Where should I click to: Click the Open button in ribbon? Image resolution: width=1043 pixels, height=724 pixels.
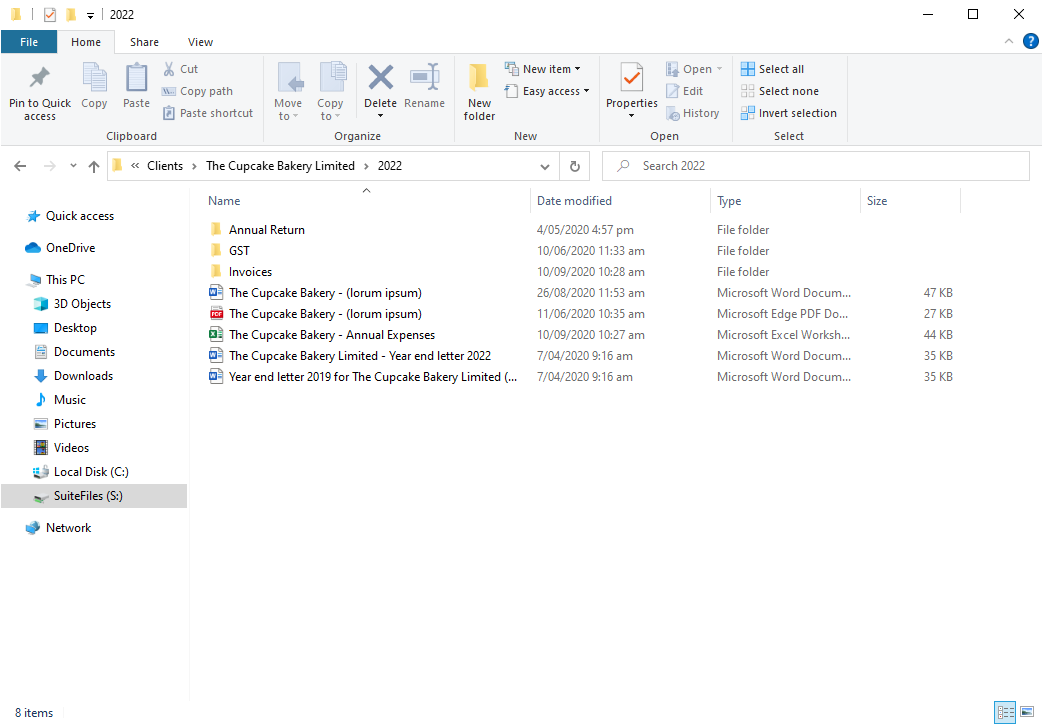[694, 69]
